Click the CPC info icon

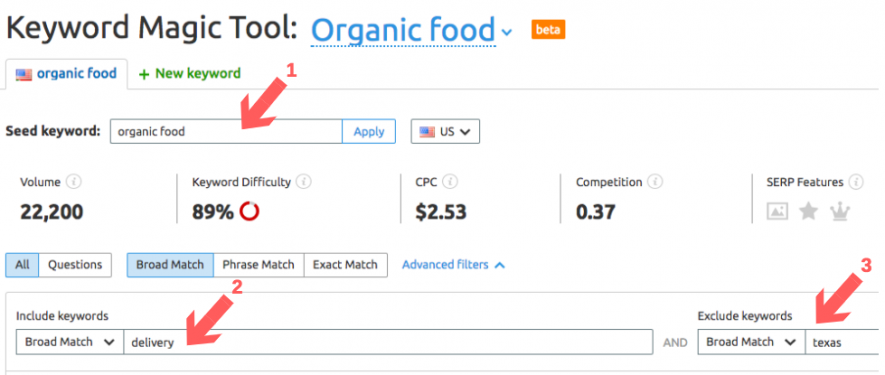(x=450, y=182)
